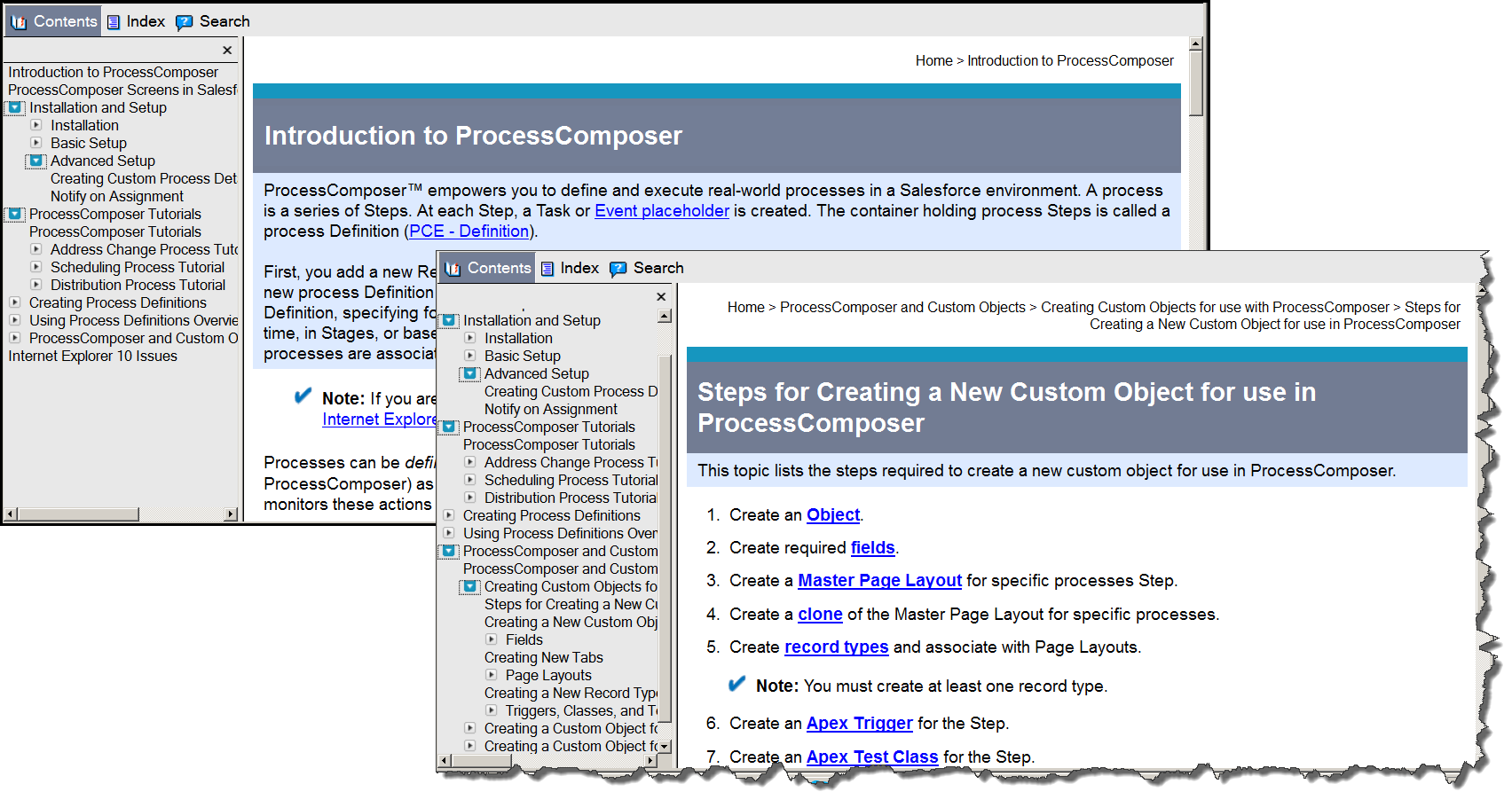This screenshot has width=1512, height=792.
Task: Expand the Installation node in the back window
Action: point(36,125)
